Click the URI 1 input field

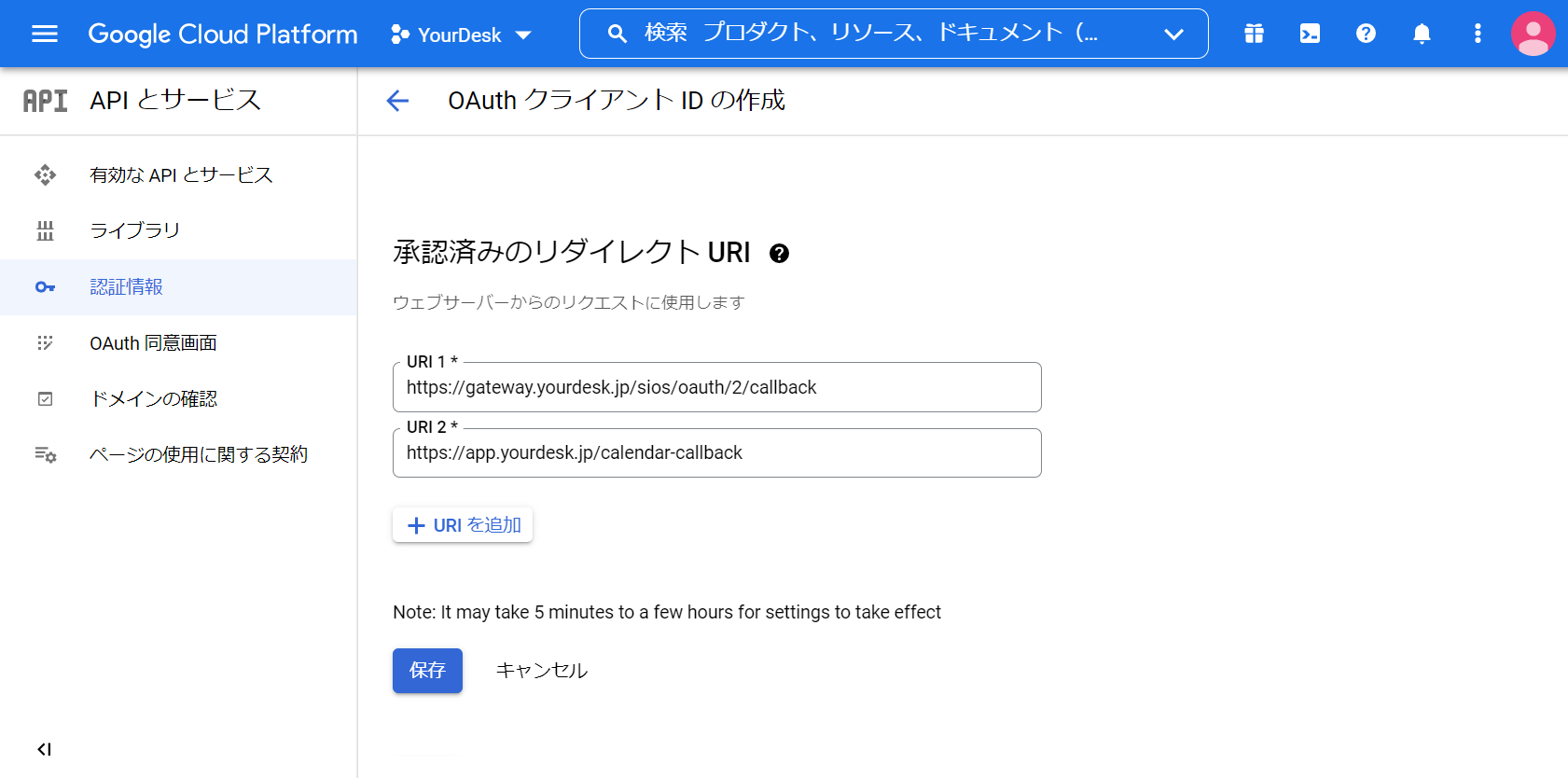[x=716, y=387]
